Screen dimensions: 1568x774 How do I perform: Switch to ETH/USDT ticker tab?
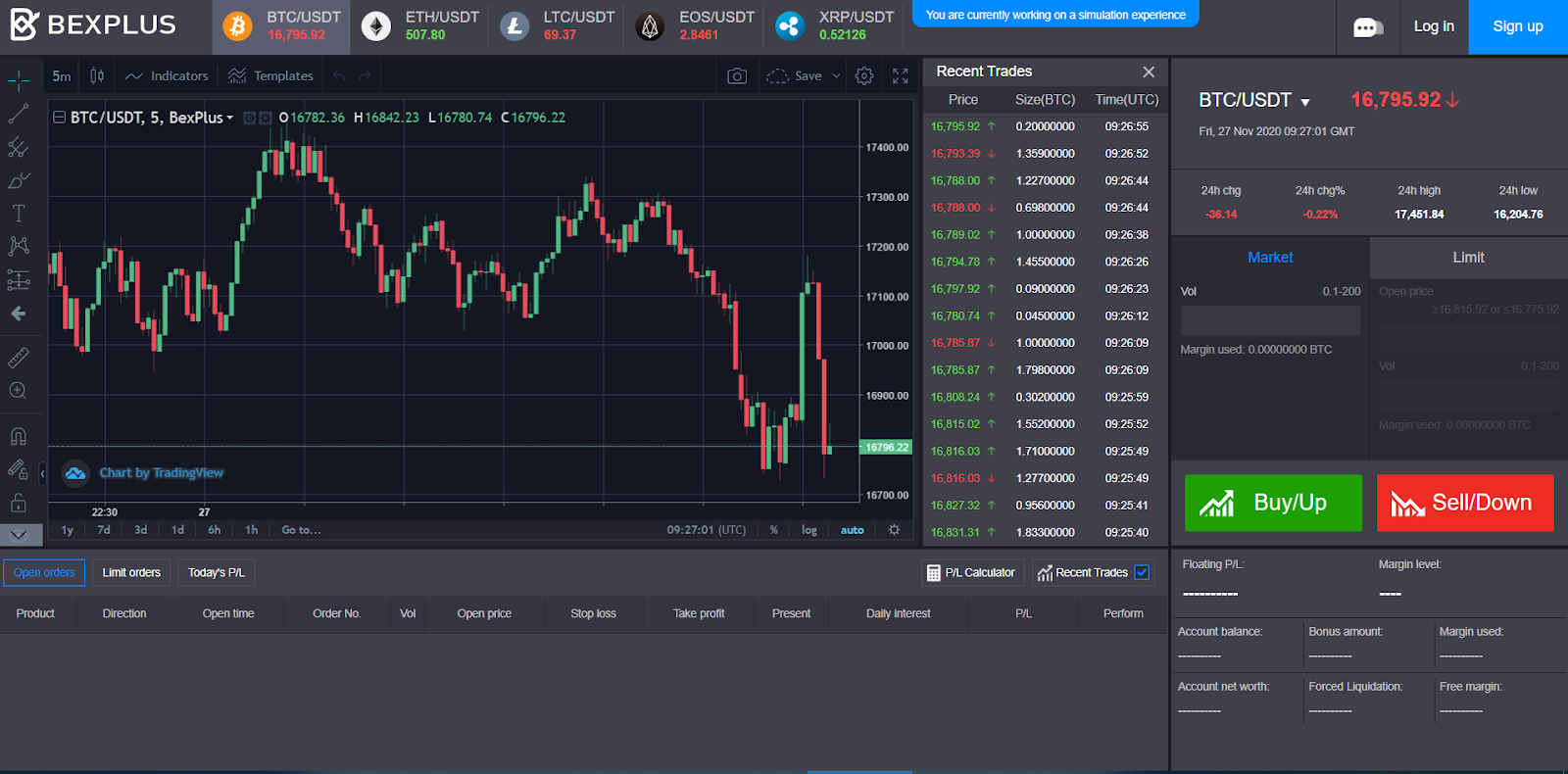(x=419, y=26)
